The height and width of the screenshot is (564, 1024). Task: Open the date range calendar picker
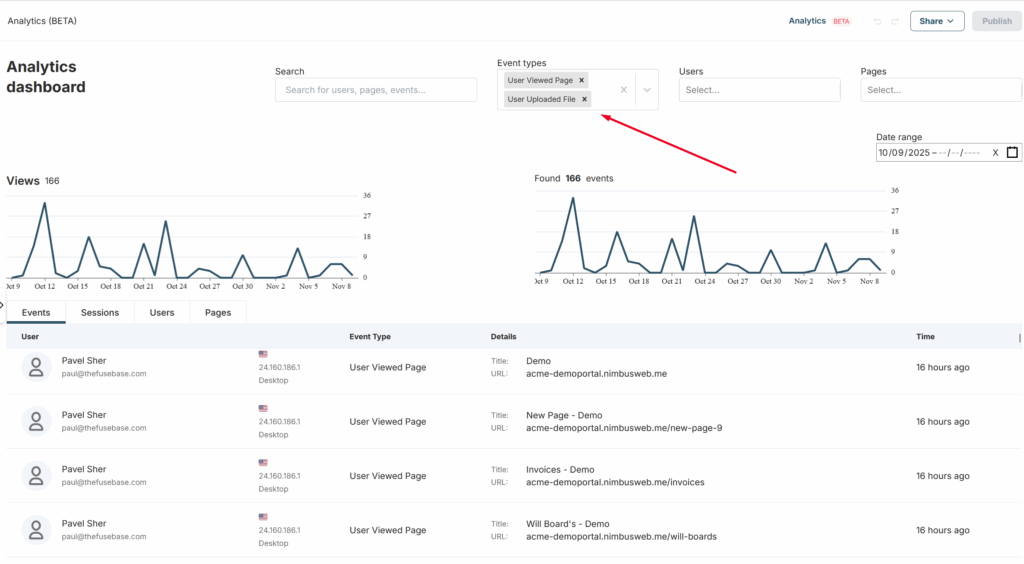(x=1012, y=152)
